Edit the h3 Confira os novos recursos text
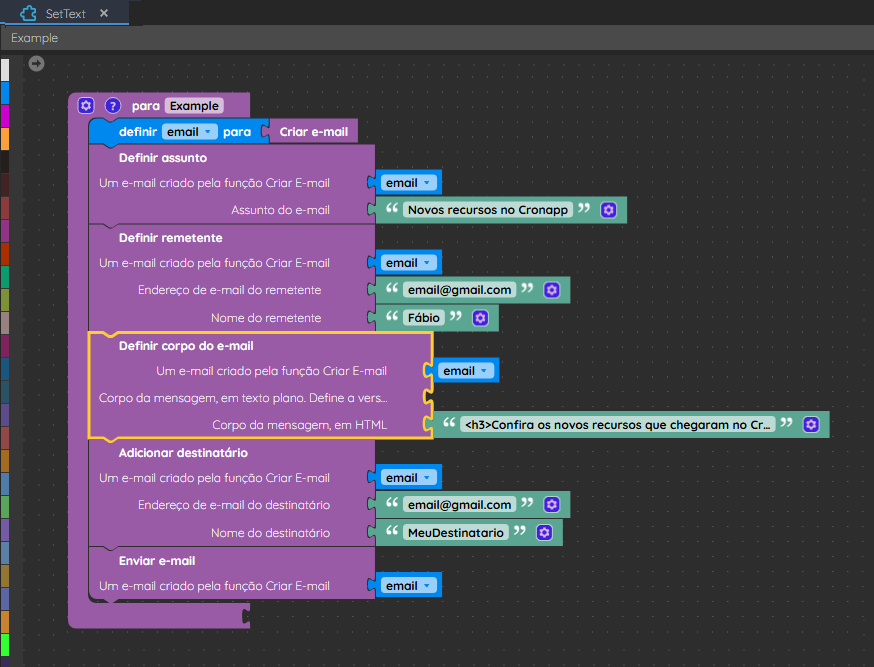The image size is (874, 667). point(618,425)
